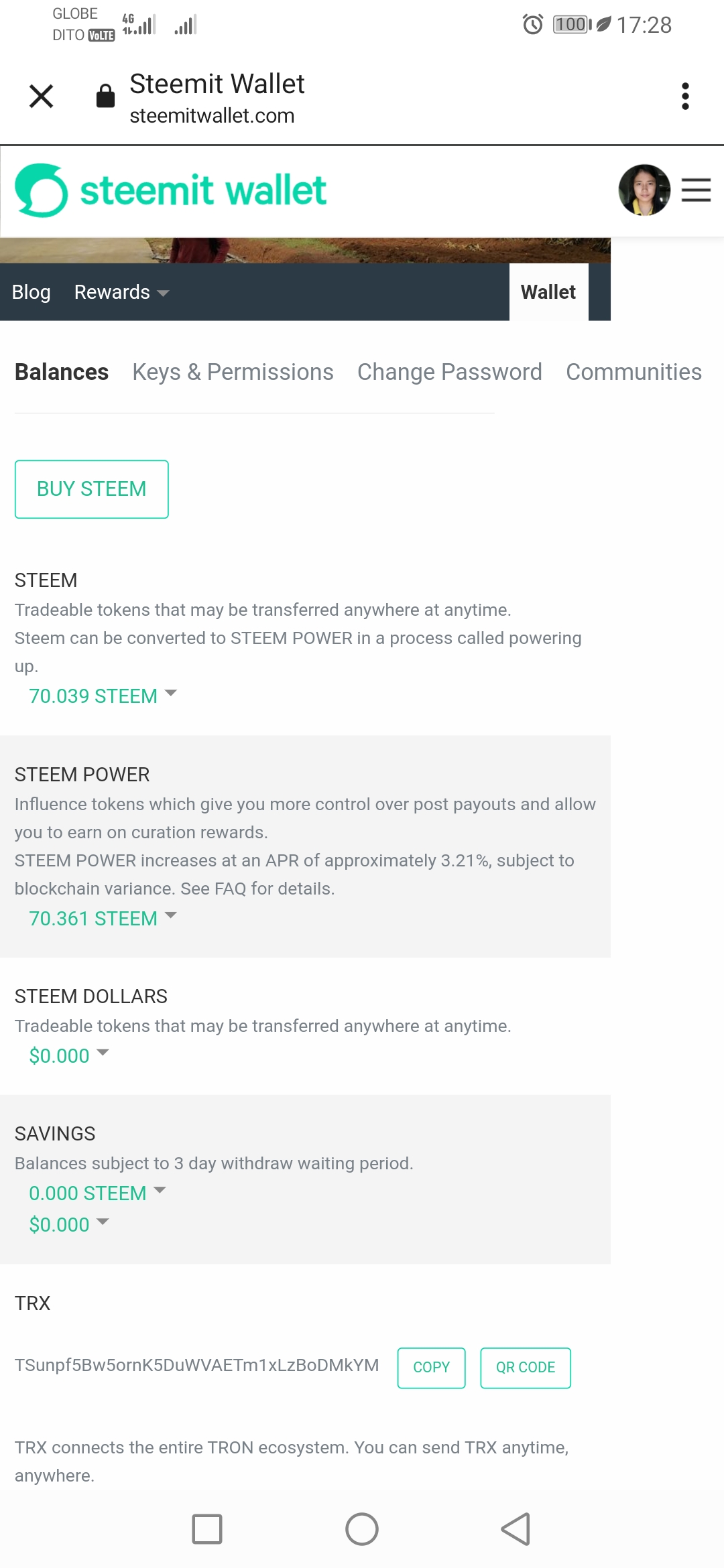Tap the padlock site security icon
724x1568 pixels.
105,96
